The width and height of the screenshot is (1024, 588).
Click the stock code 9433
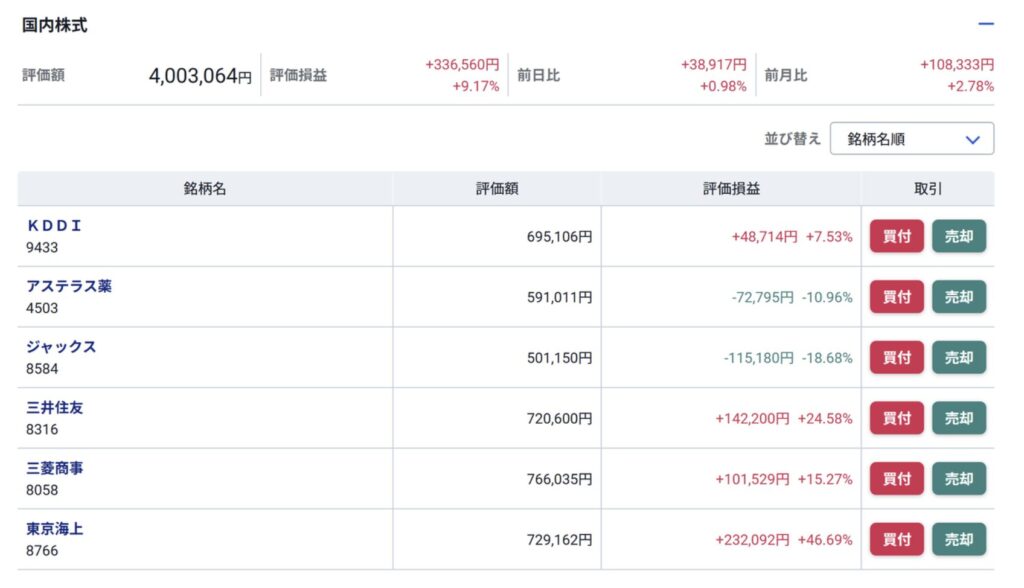(42, 248)
